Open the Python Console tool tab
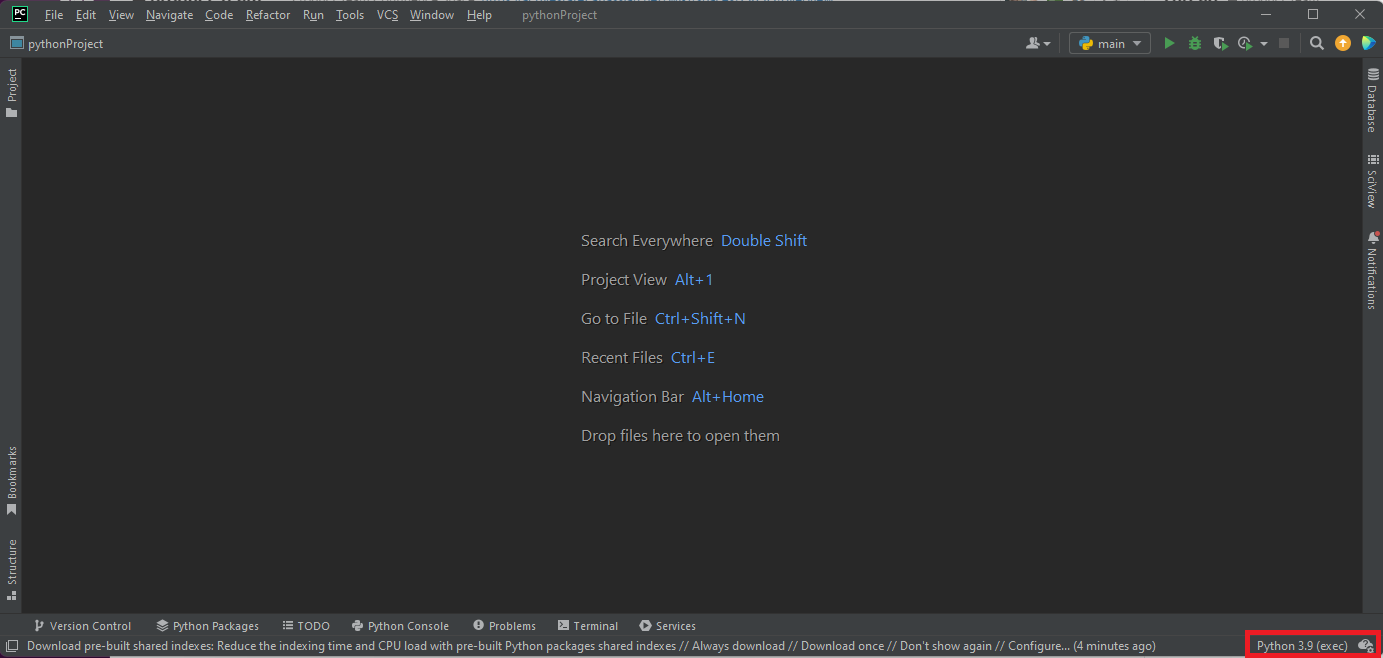Screen dimensions: 1383x658 coord(400,626)
